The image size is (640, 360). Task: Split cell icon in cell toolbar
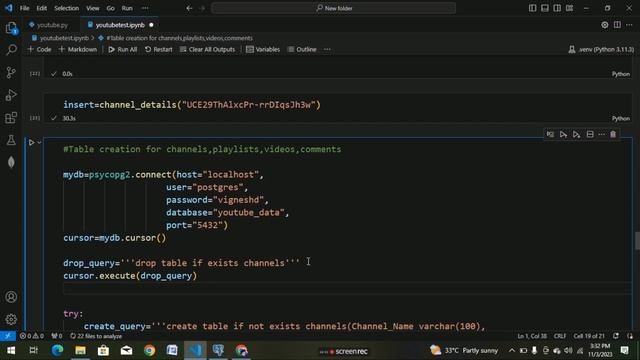point(590,134)
